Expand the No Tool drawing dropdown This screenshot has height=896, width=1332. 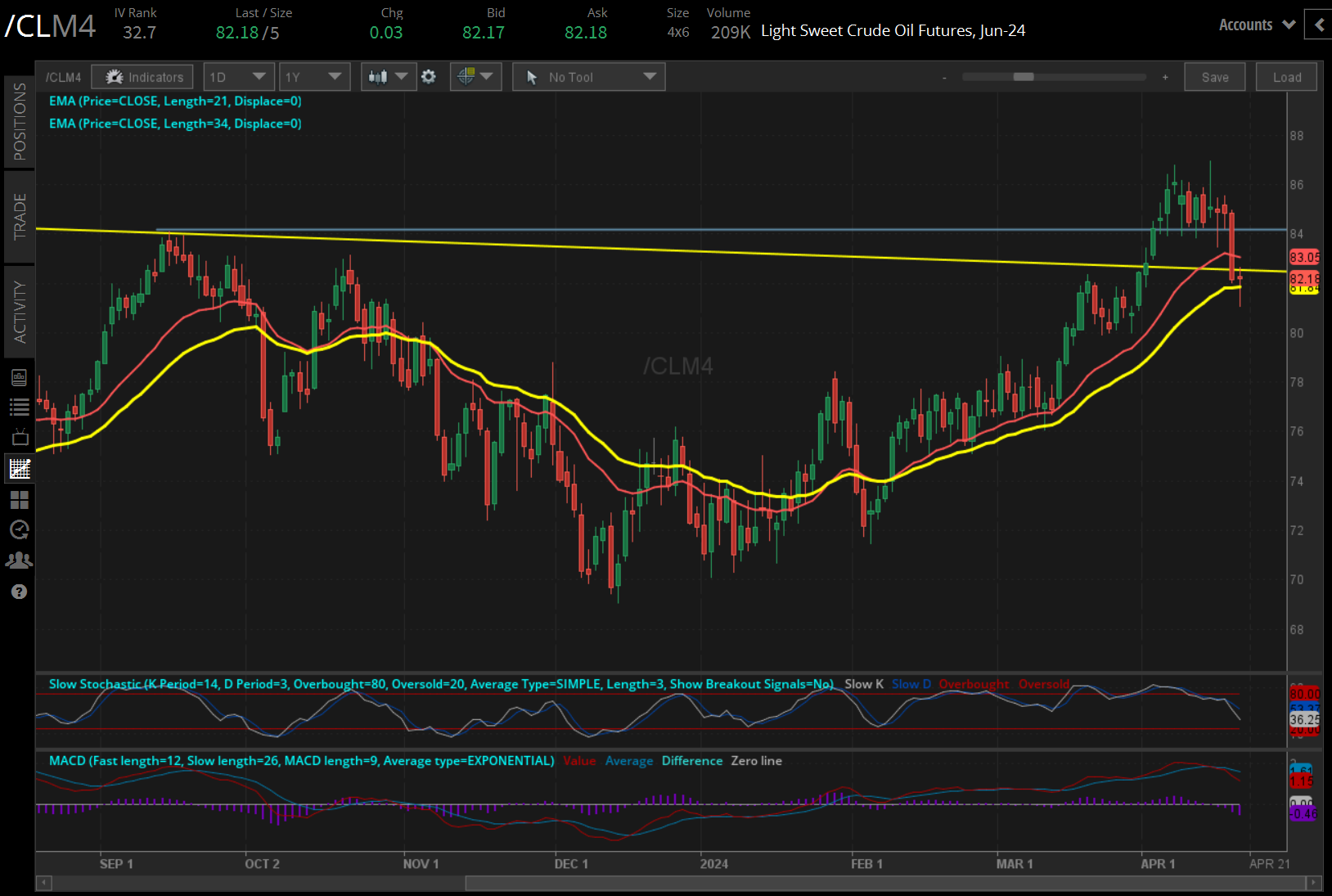(x=589, y=77)
